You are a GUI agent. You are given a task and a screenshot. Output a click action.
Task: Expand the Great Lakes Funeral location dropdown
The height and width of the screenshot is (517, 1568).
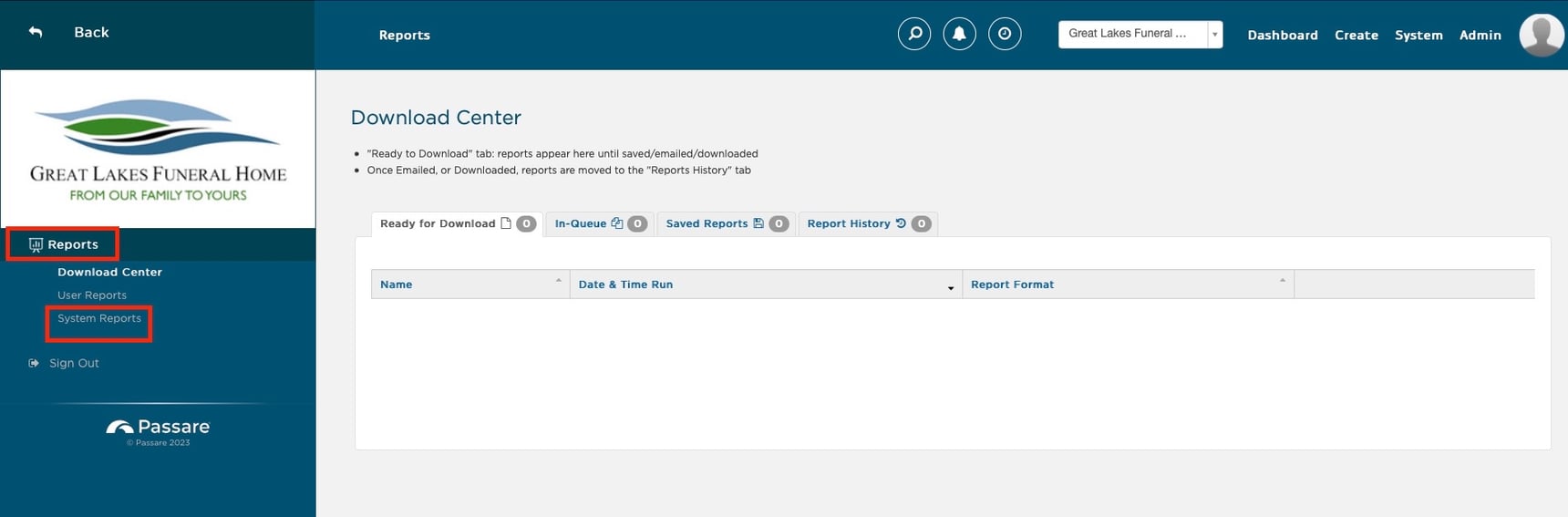tap(1214, 34)
